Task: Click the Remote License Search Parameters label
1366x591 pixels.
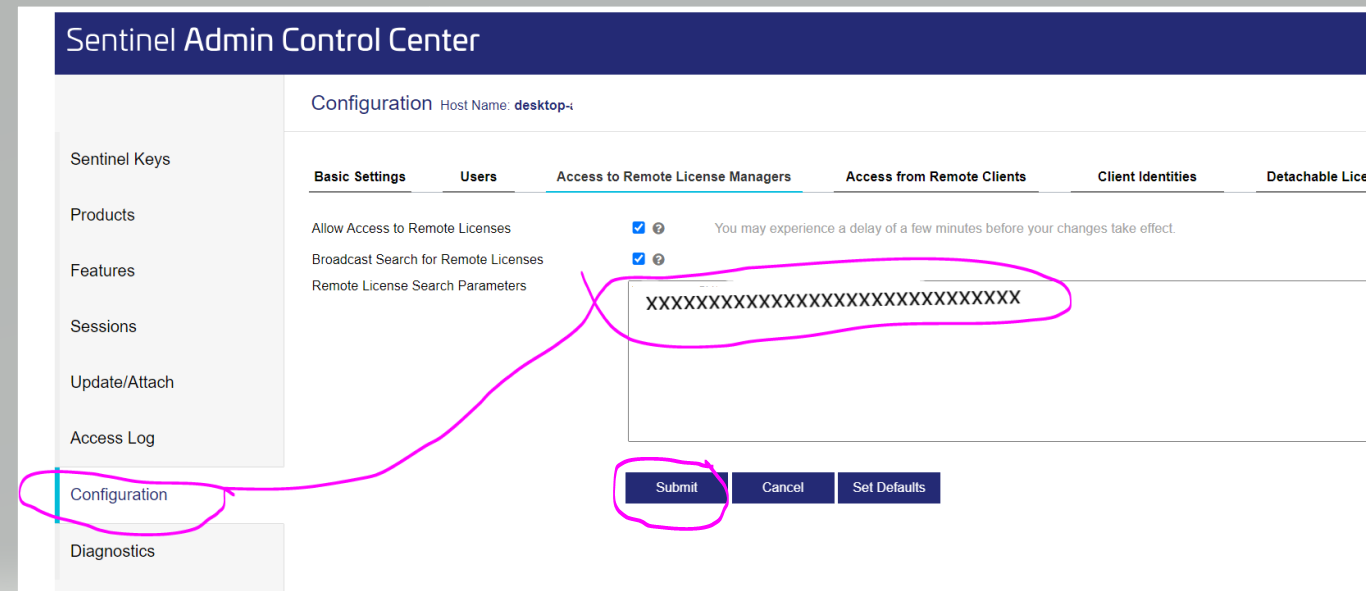Action: [x=419, y=286]
